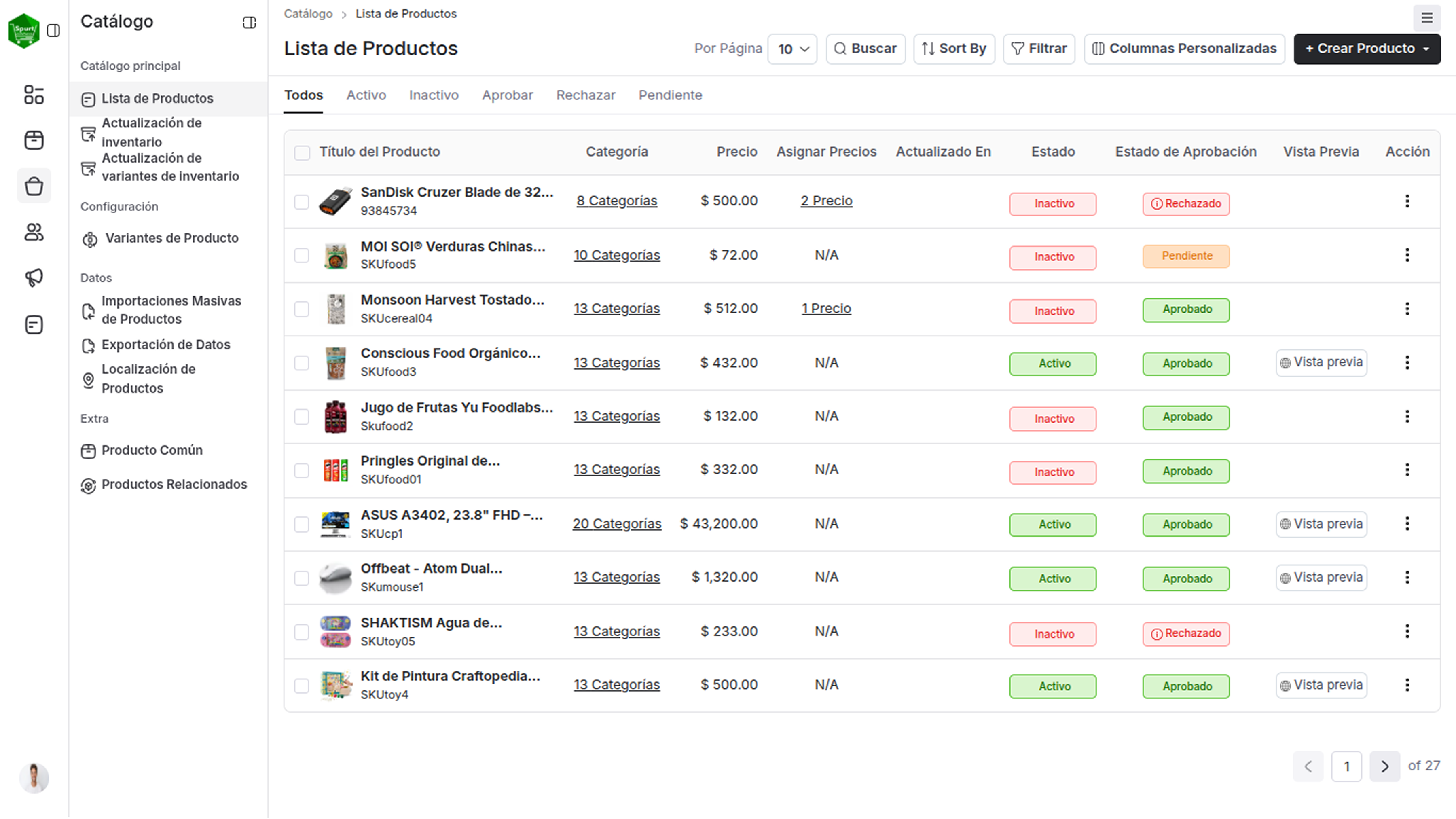Open Filtrar filter options
Image resolution: width=1456 pixels, height=819 pixels.
pyautogui.click(x=1039, y=49)
